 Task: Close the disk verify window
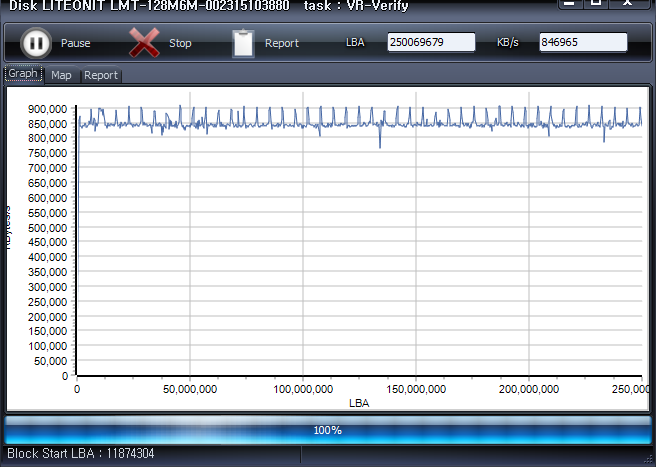(629, 4)
